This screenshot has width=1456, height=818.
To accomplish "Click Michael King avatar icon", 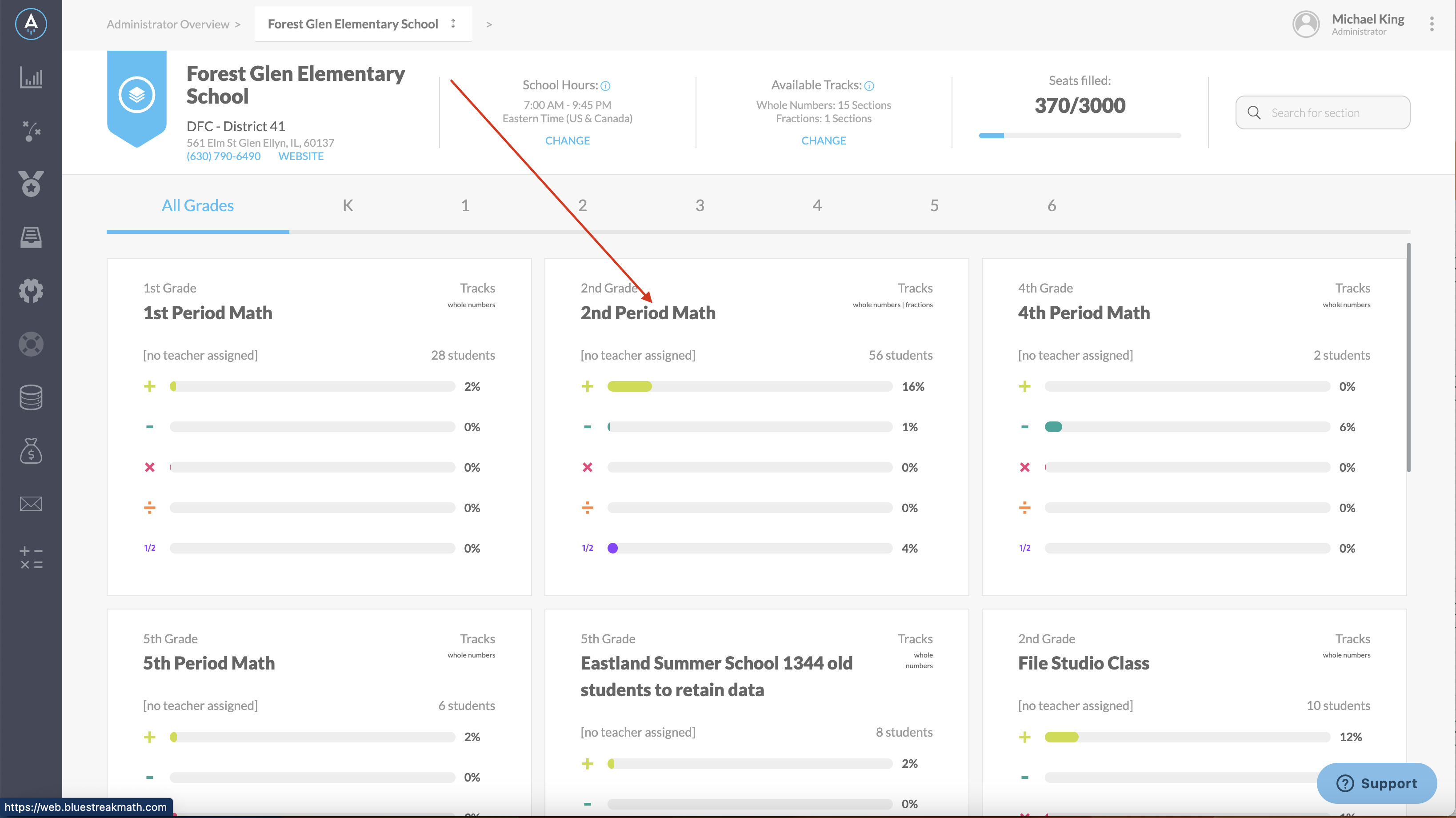I will pyautogui.click(x=1306, y=24).
